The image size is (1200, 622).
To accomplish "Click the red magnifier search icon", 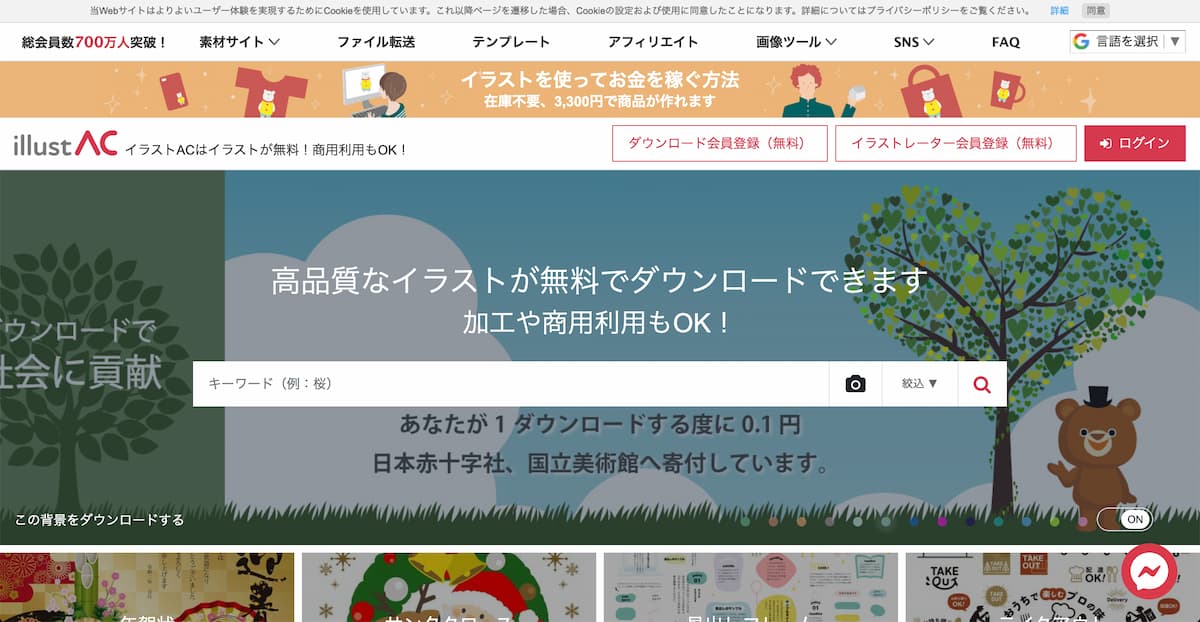I will 982,384.
